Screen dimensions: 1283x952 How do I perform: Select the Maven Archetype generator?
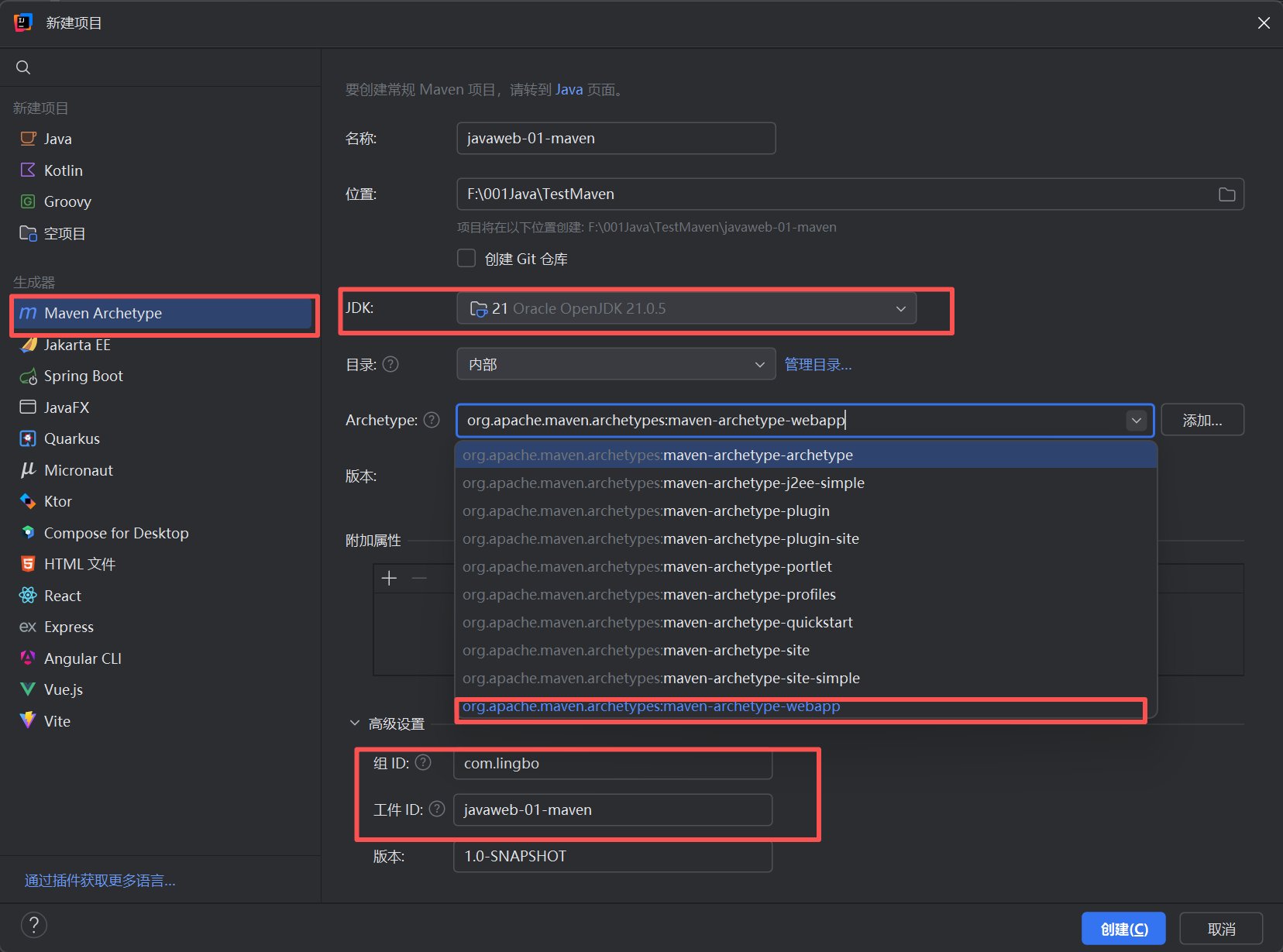pyautogui.click(x=163, y=313)
